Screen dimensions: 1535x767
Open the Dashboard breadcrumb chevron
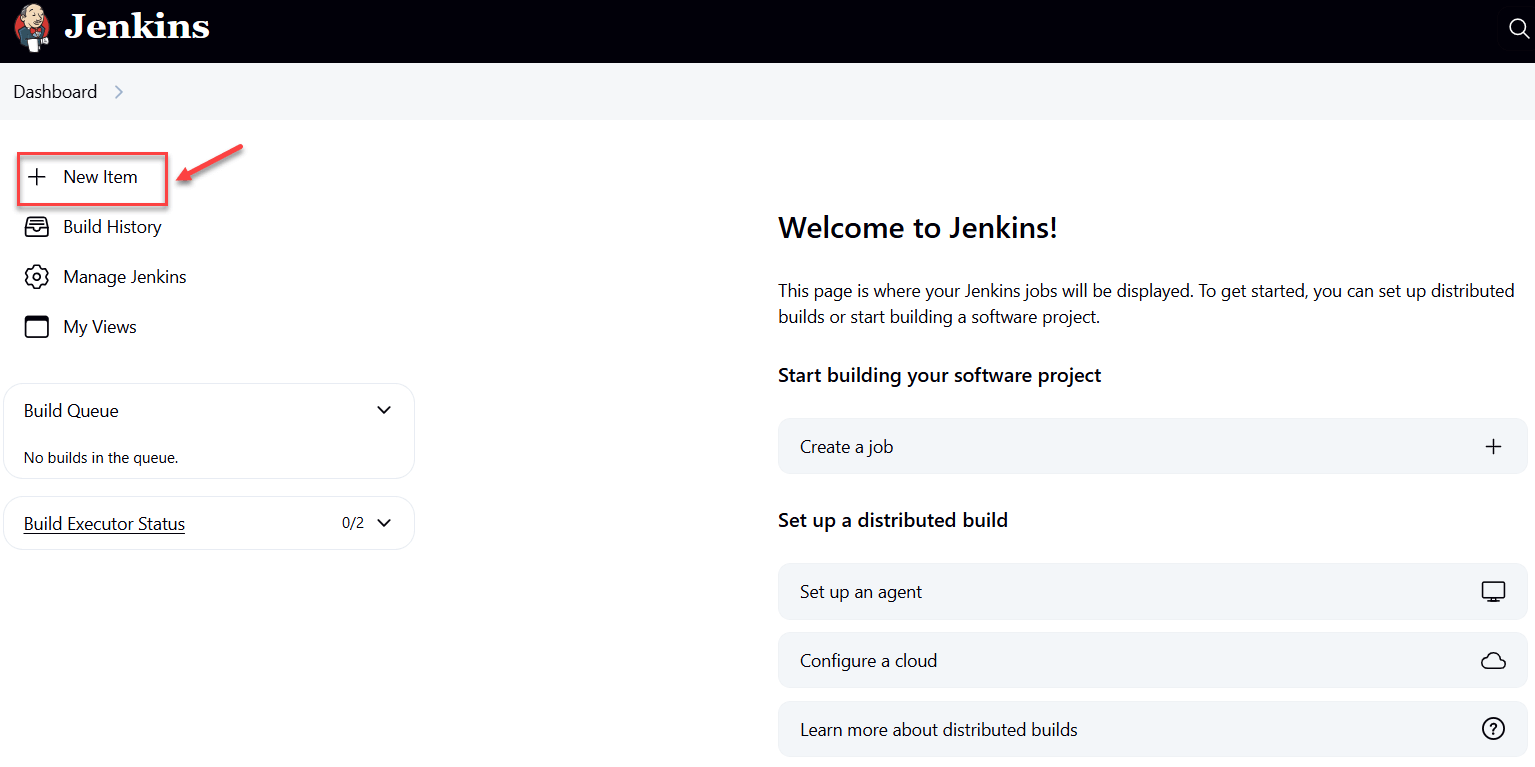pos(119,91)
